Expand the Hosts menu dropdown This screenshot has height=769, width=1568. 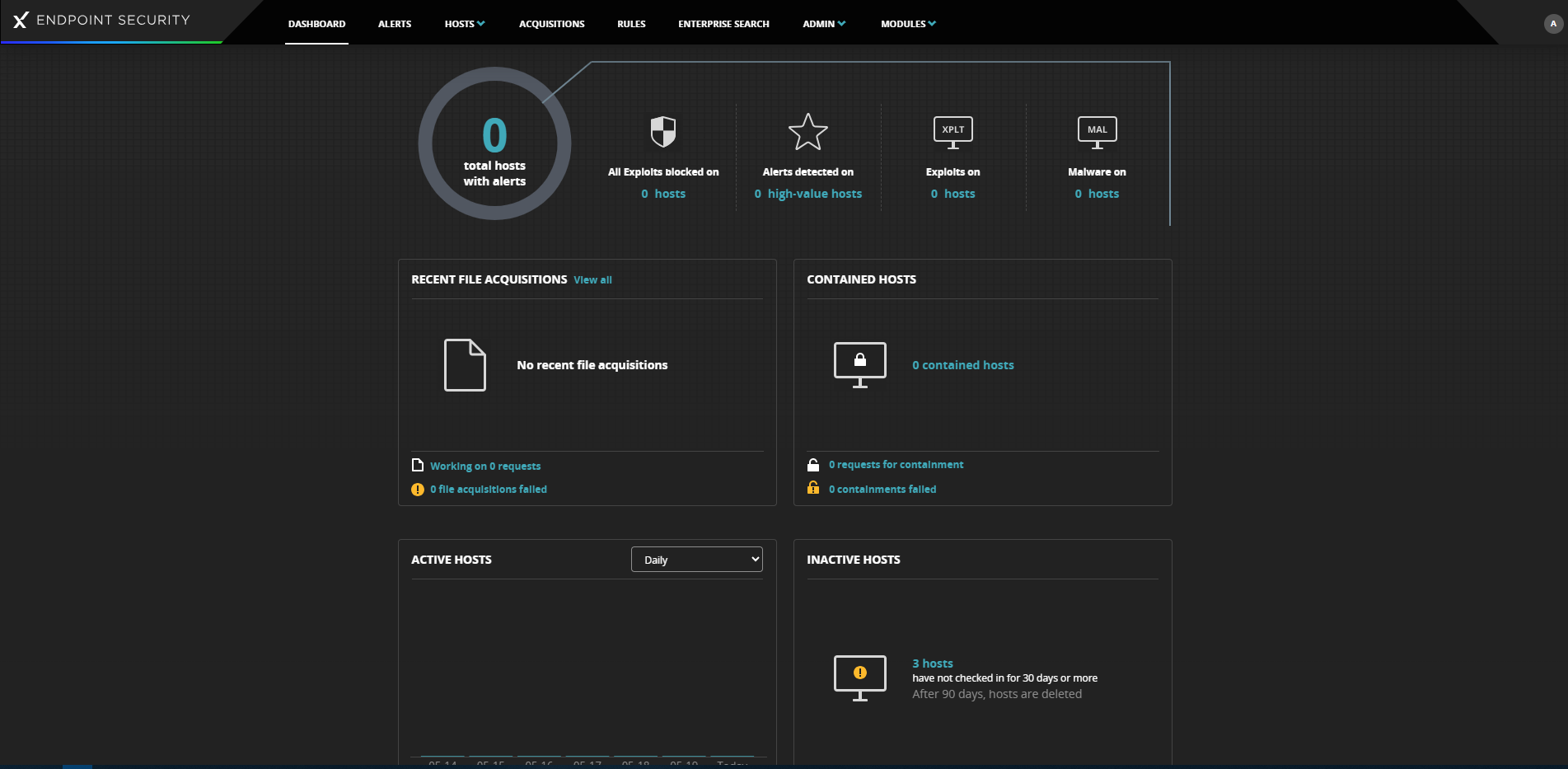tap(465, 24)
